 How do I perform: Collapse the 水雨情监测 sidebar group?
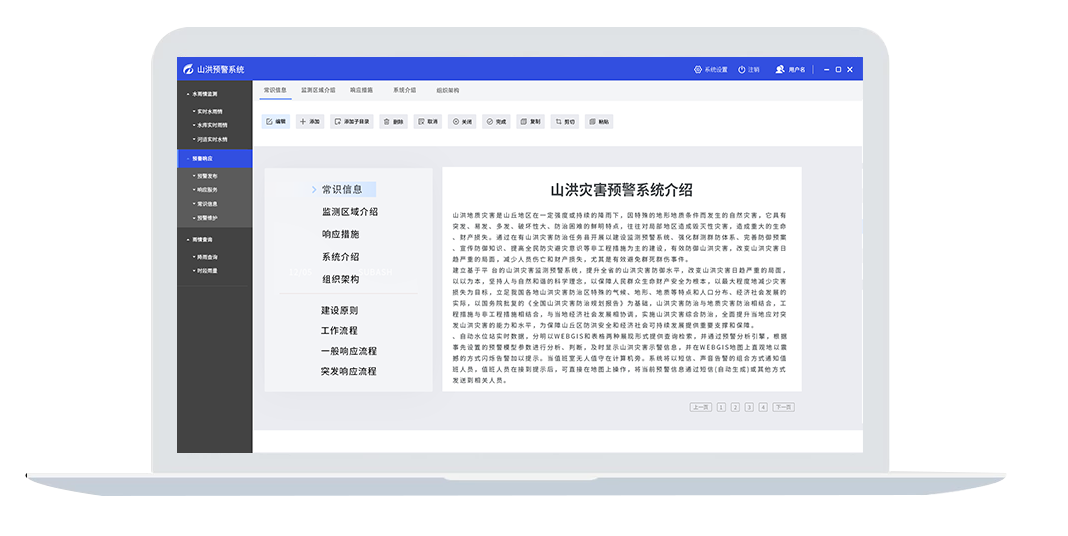point(204,93)
